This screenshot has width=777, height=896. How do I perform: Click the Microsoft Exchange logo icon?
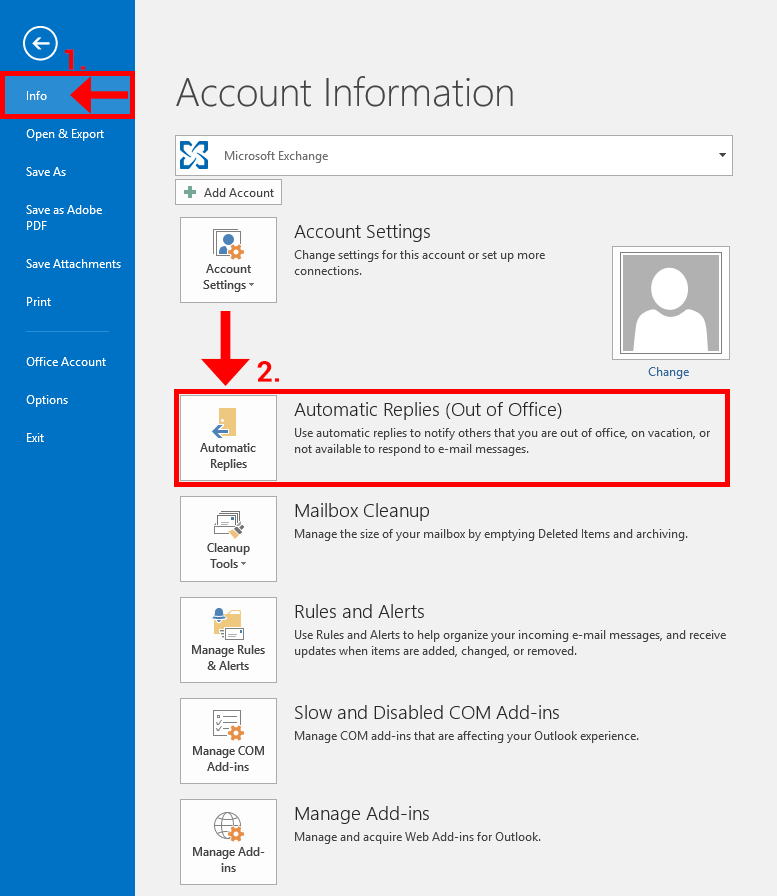194,156
